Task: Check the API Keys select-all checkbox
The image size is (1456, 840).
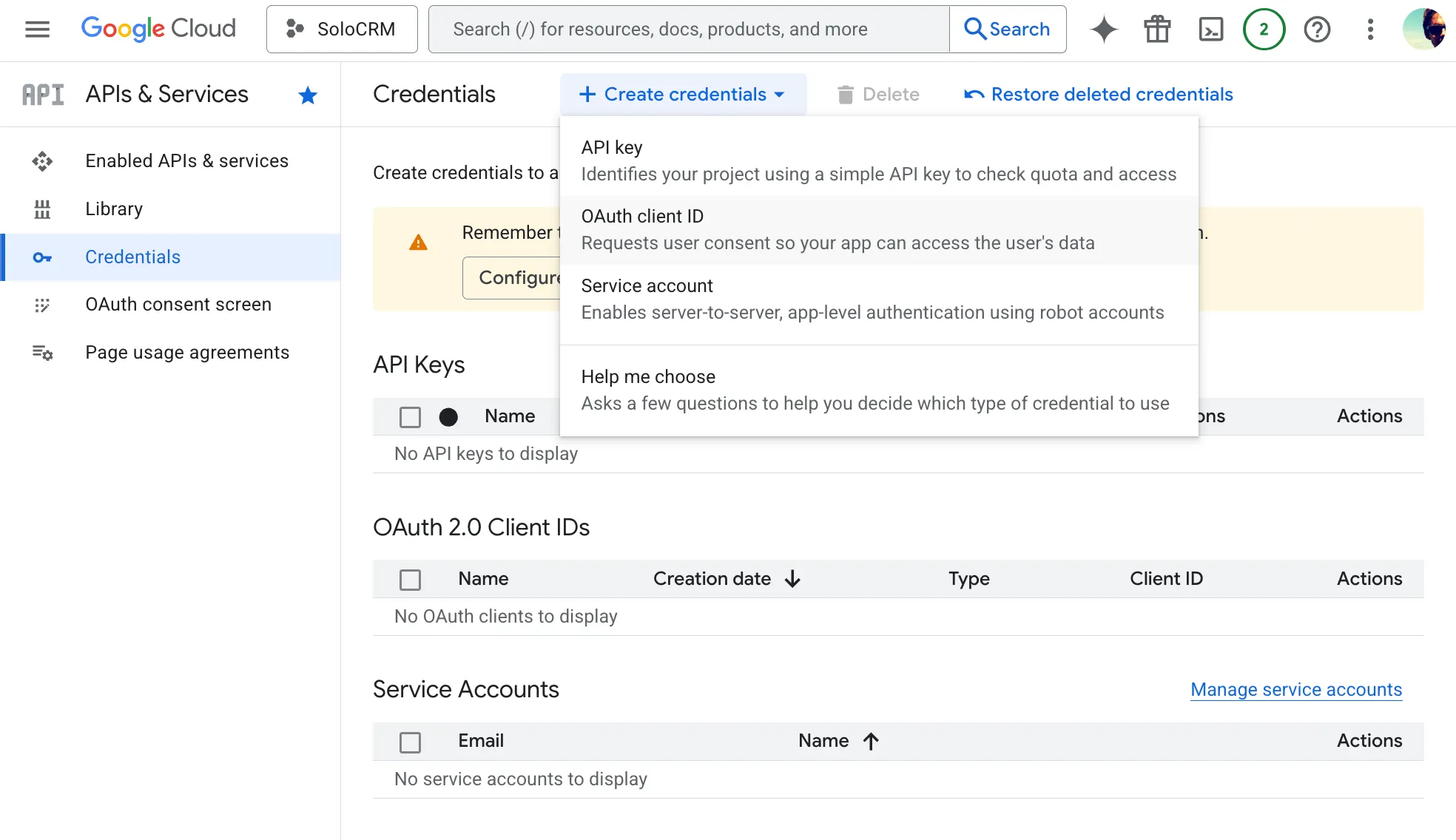Action: tap(410, 417)
